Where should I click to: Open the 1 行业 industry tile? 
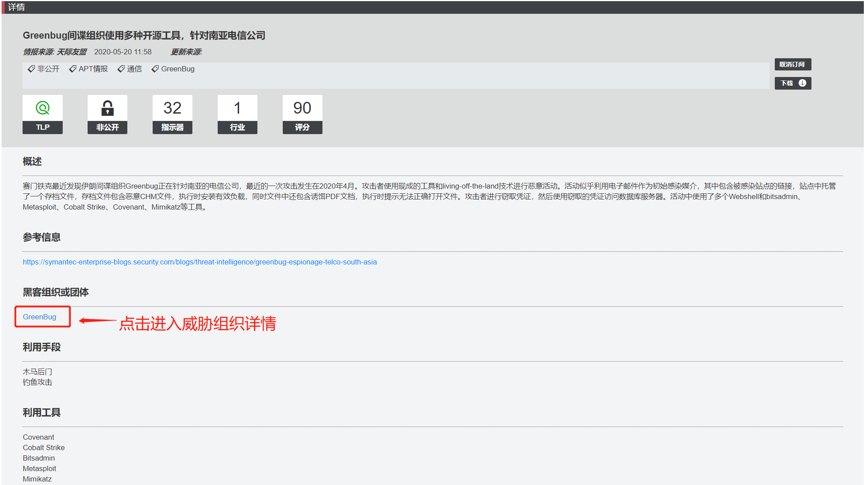pyautogui.click(x=237, y=114)
